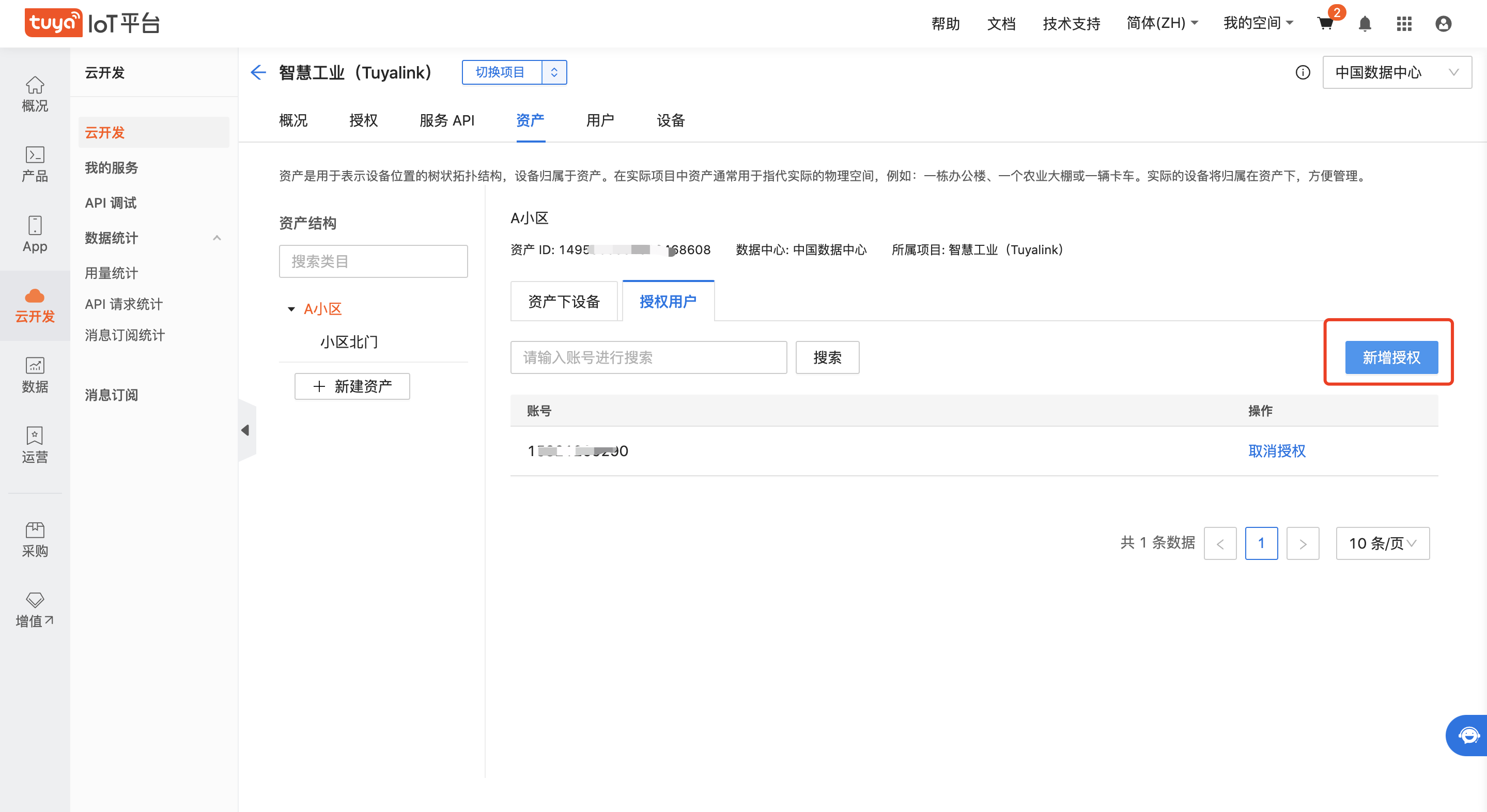Open App section in left sidebar
The image size is (1487, 812).
[35, 235]
